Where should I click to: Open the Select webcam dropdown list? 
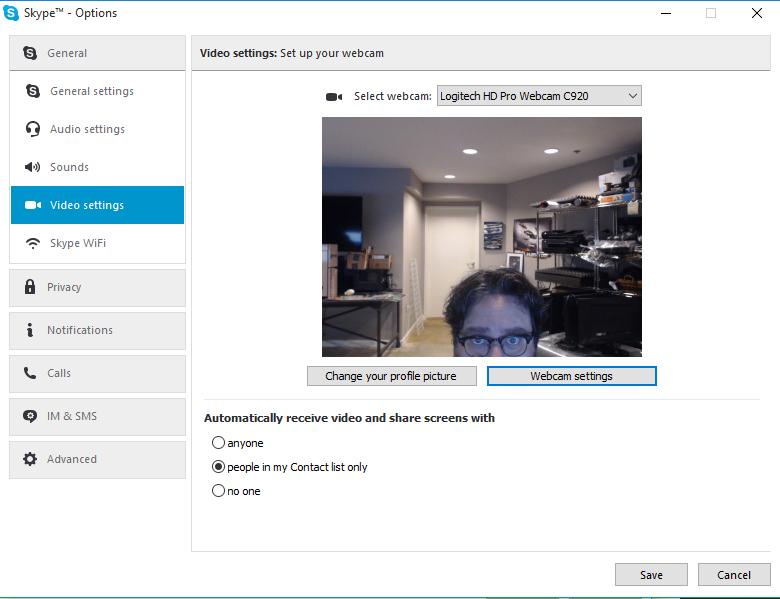[x=539, y=96]
